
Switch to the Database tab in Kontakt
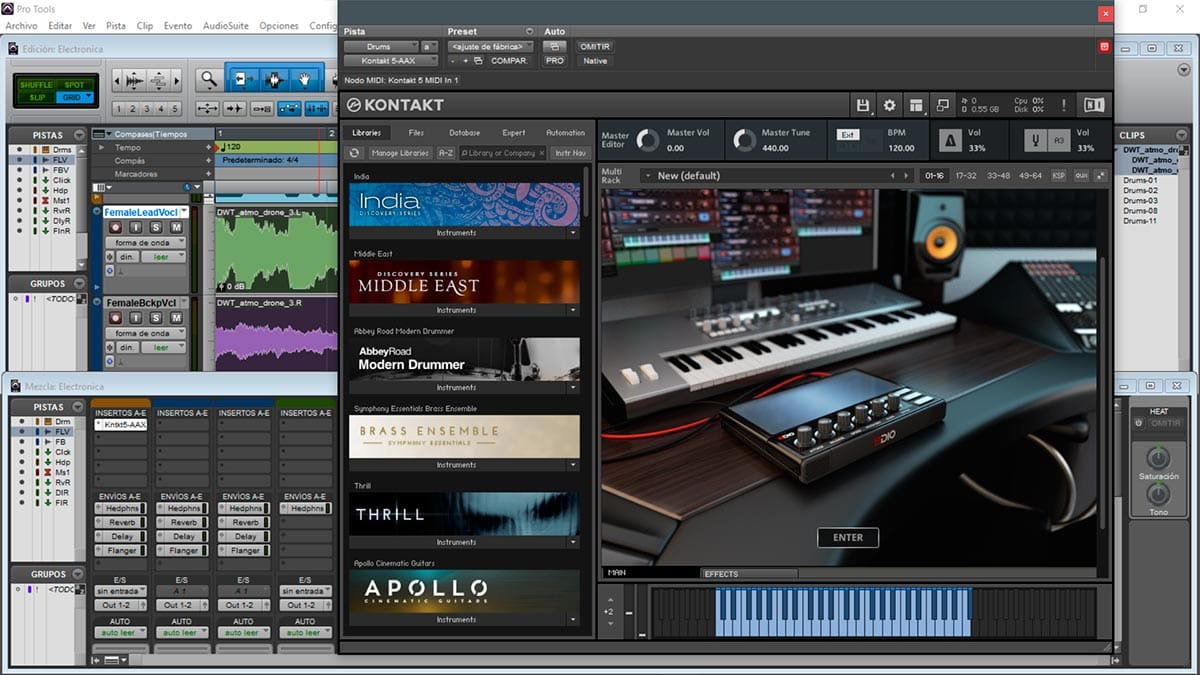(464, 132)
